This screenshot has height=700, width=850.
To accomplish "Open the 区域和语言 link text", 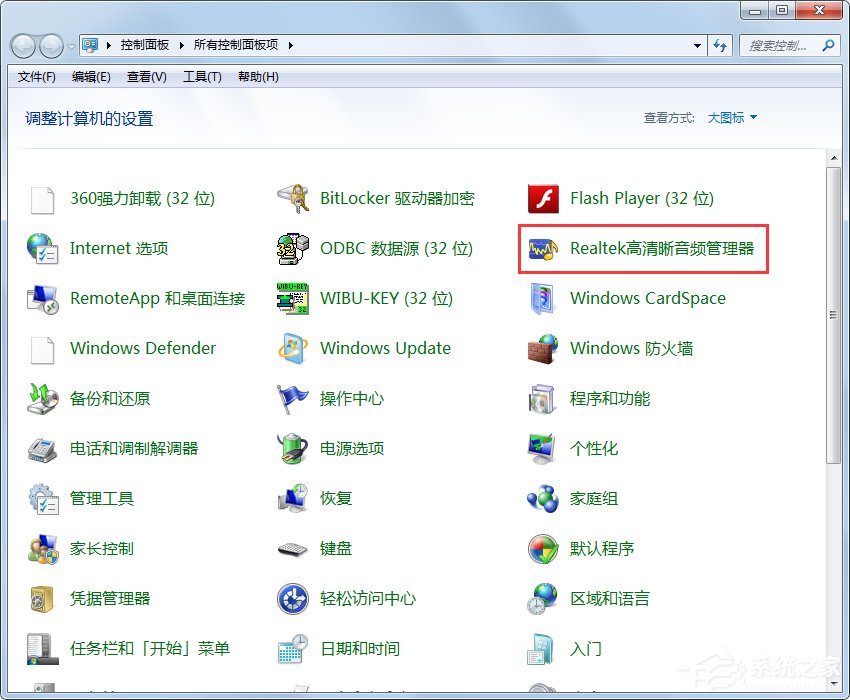I will tap(610, 599).
